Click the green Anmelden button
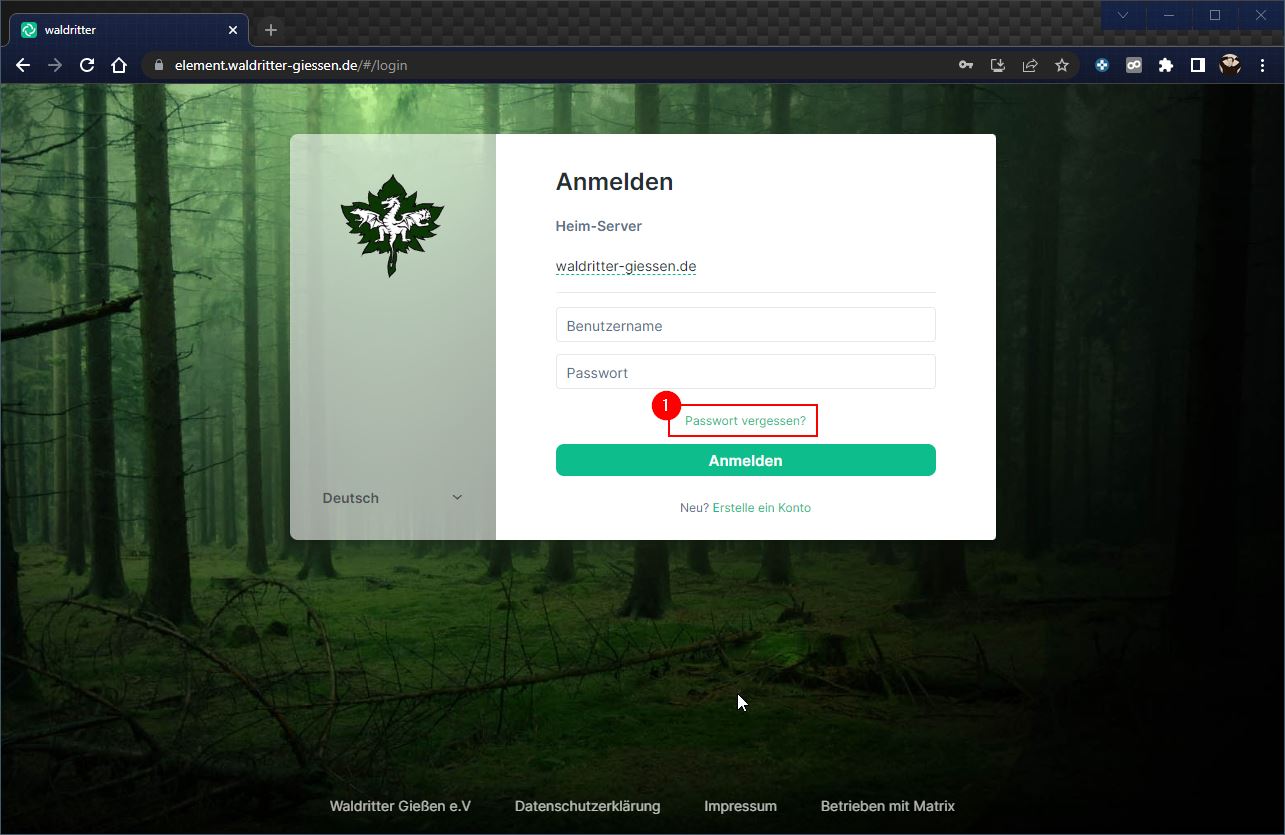Image resolution: width=1285 pixels, height=835 pixels. [x=745, y=461]
